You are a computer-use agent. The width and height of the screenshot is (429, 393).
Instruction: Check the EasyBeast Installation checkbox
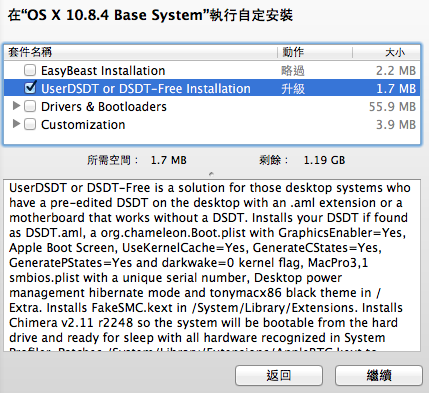[30, 70]
